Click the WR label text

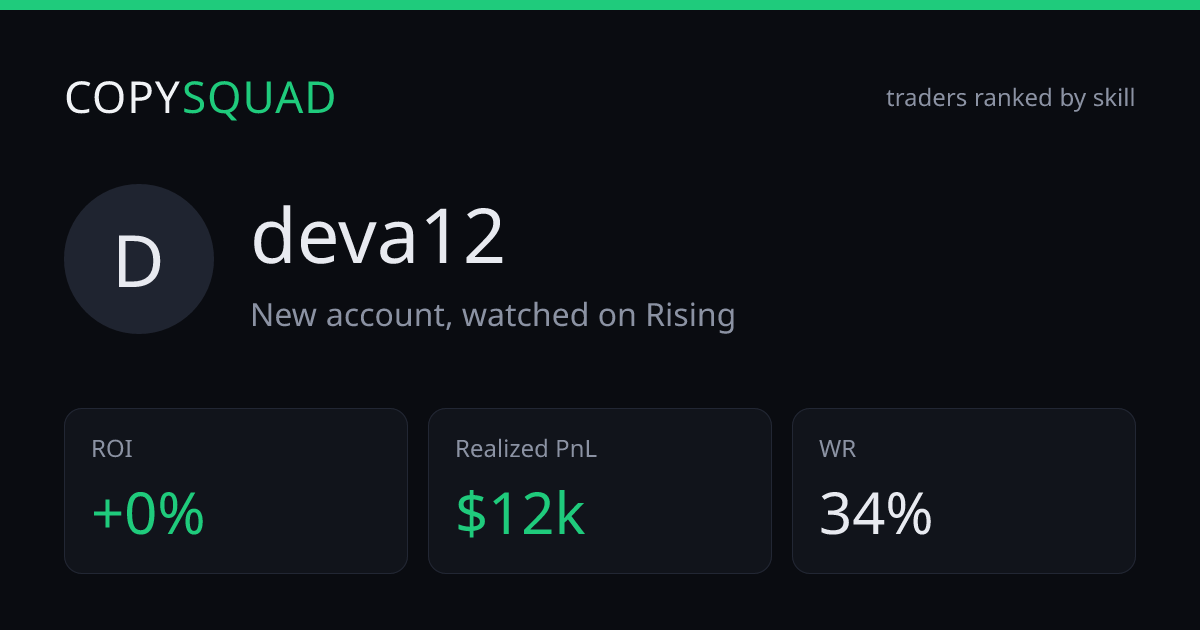pos(838,450)
